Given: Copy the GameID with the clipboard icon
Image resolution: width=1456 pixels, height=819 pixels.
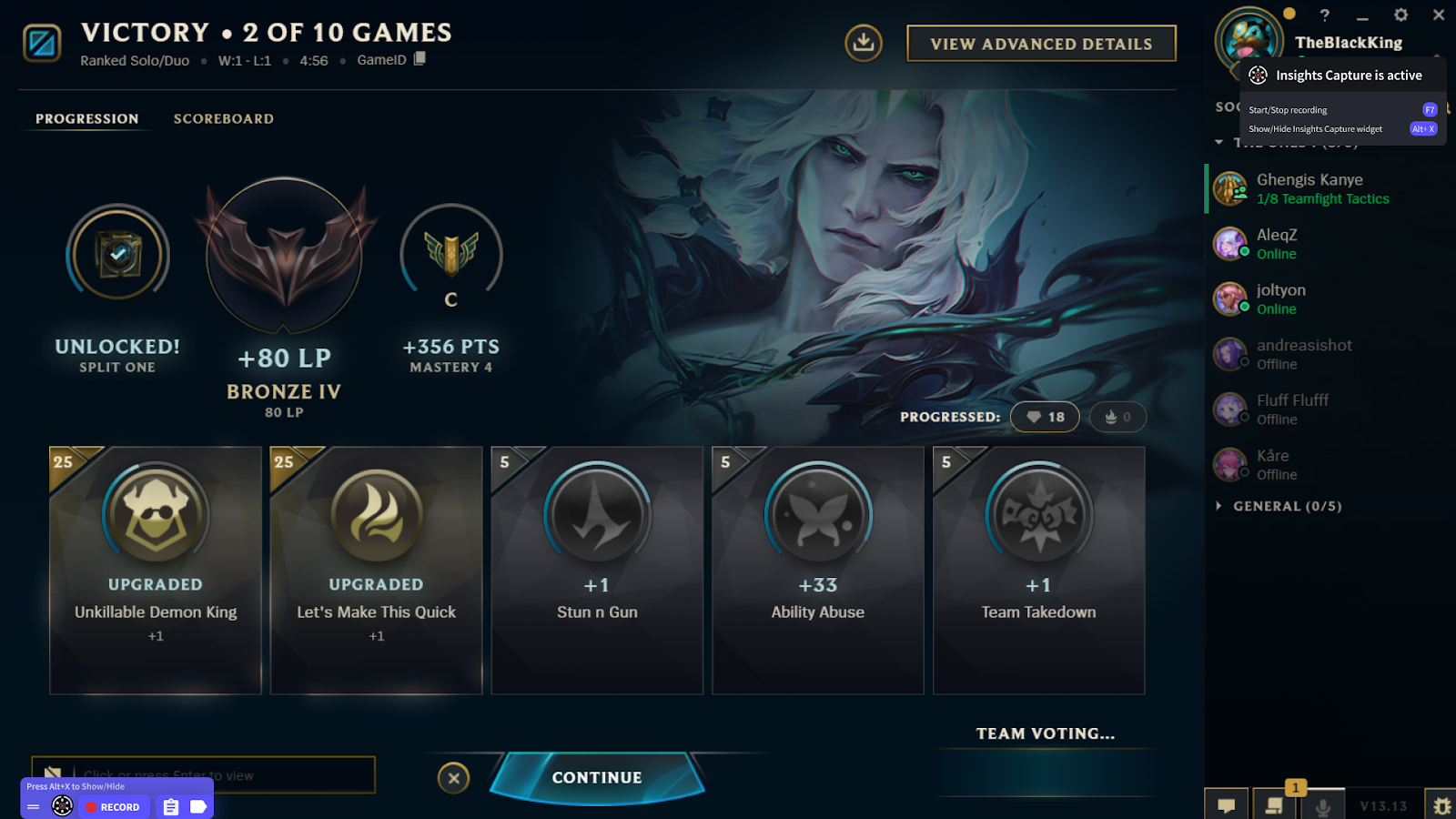Looking at the screenshot, I should click(420, 59).
